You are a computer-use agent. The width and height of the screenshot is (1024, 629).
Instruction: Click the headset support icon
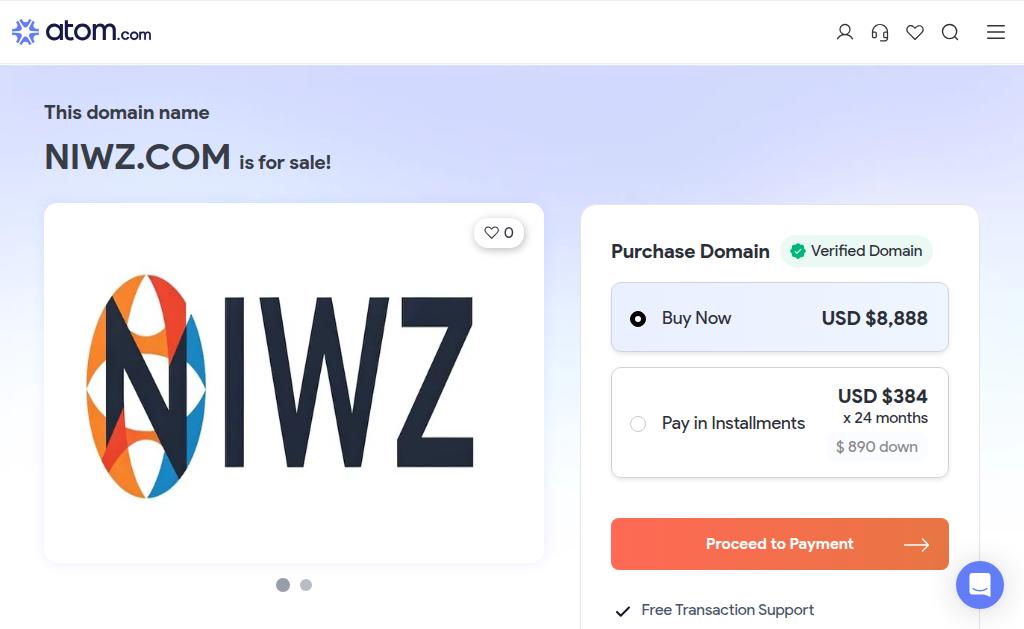[x=880, y=32]
